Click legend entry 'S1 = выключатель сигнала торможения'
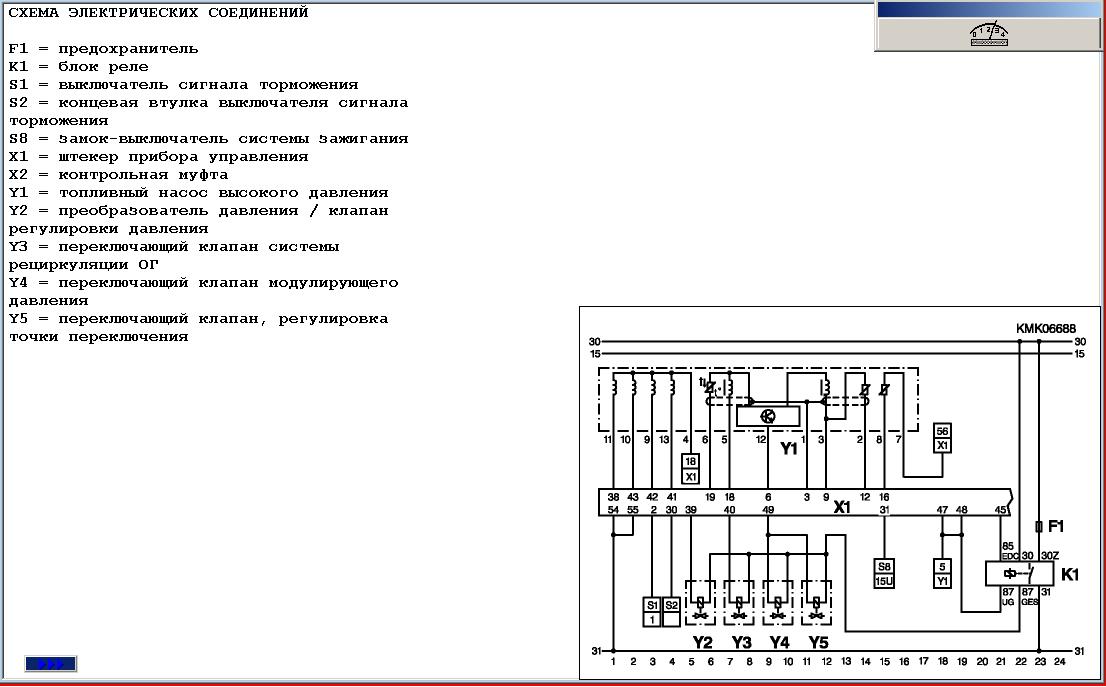1106x687 pixels. [183, 85]
